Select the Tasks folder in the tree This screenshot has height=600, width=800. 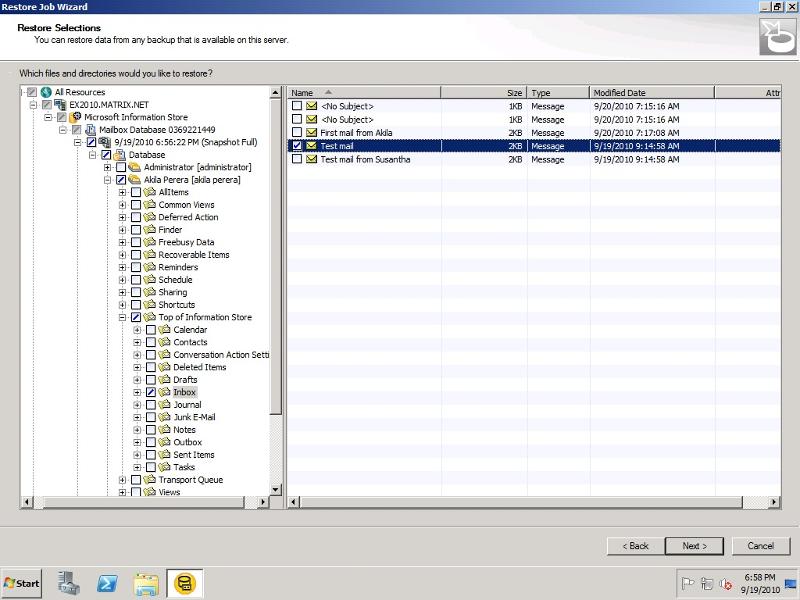tap(184, 467)
